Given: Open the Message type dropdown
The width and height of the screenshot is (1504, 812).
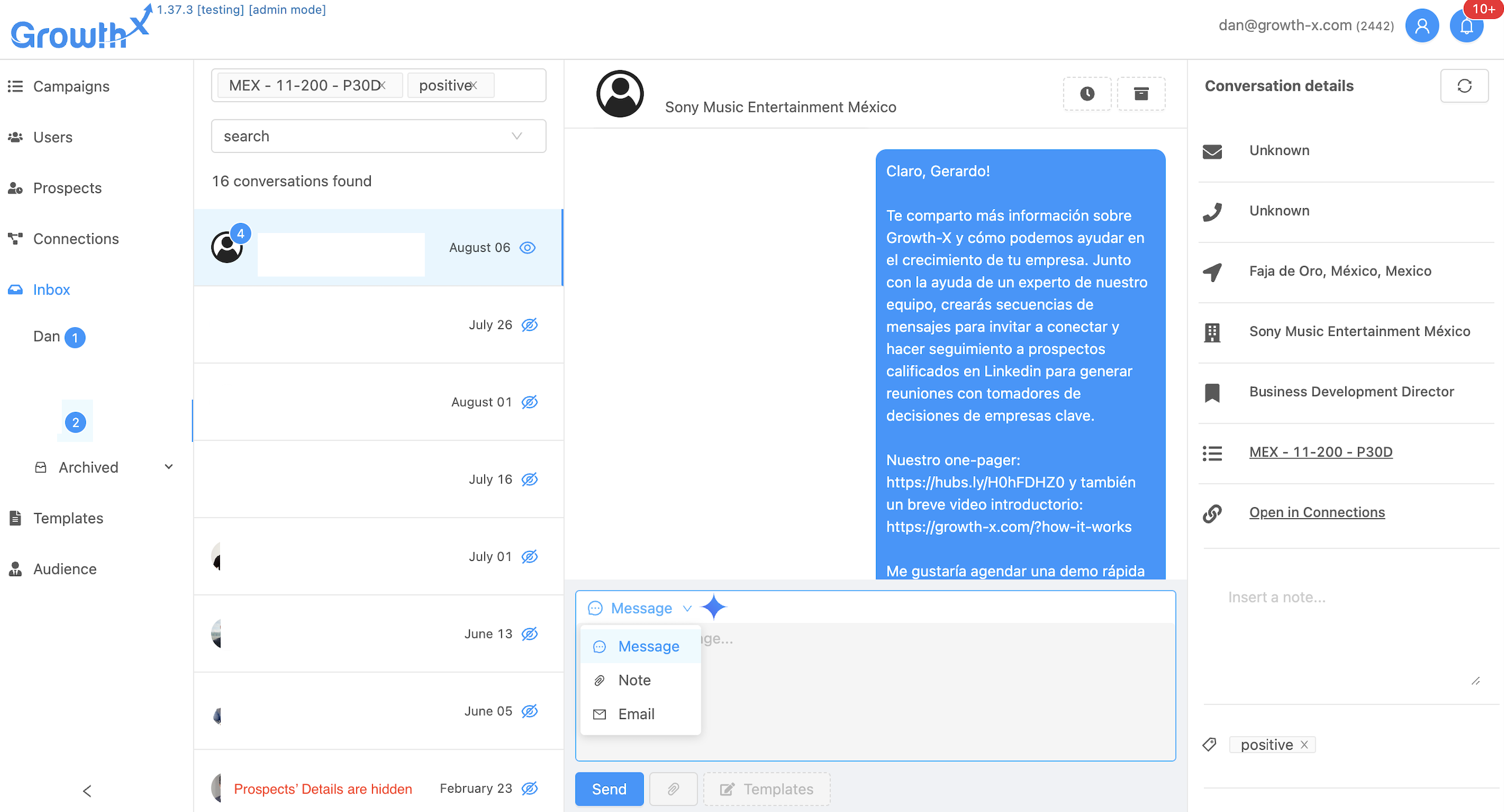Looking at the screenshot, I should pos(641,608).
